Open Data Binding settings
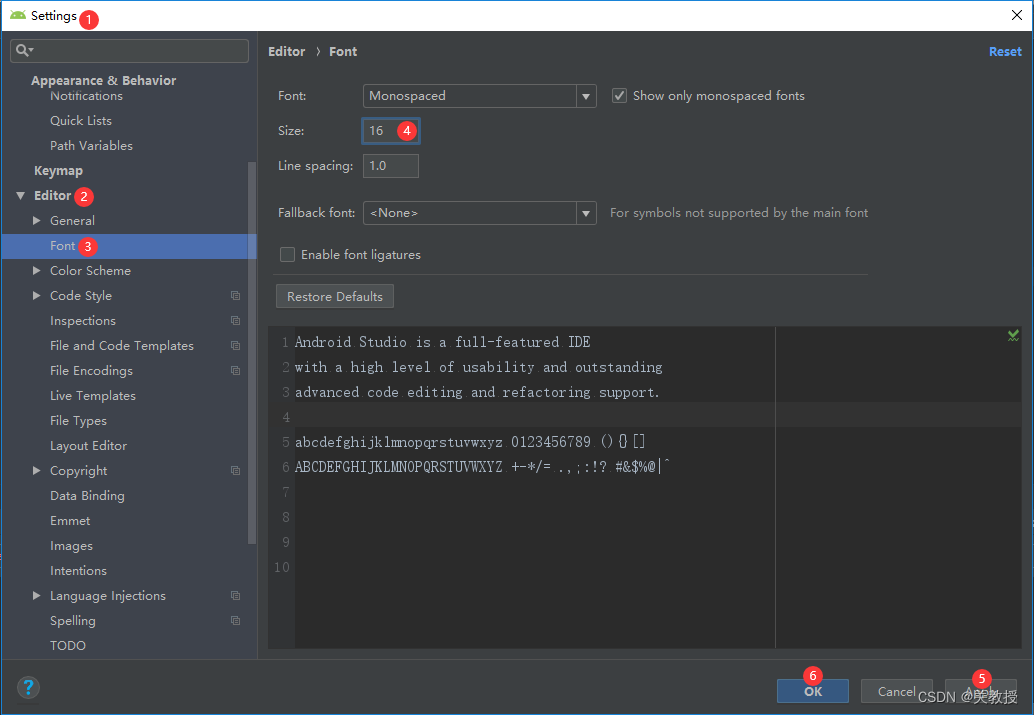1034x715 pixels. click(x=87, y=496)
